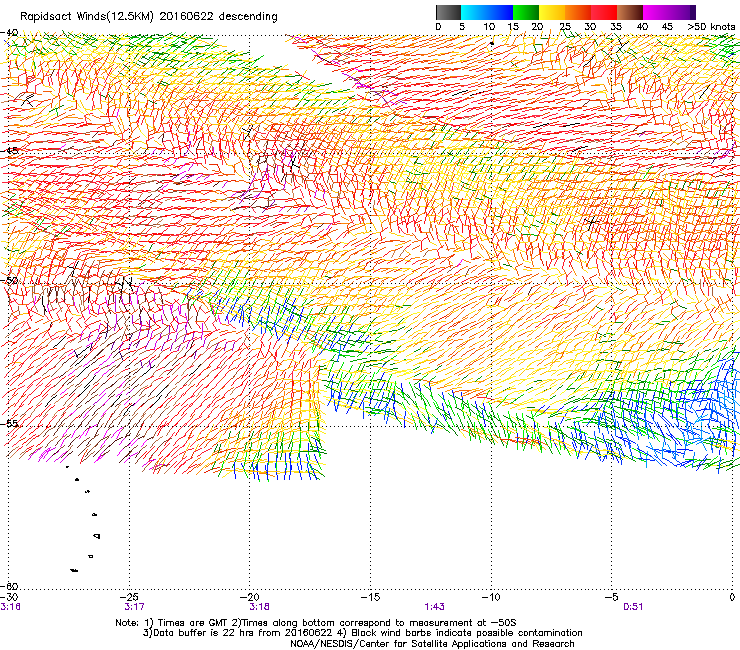Click the '-50' latitude label

[x=9, y=280]
